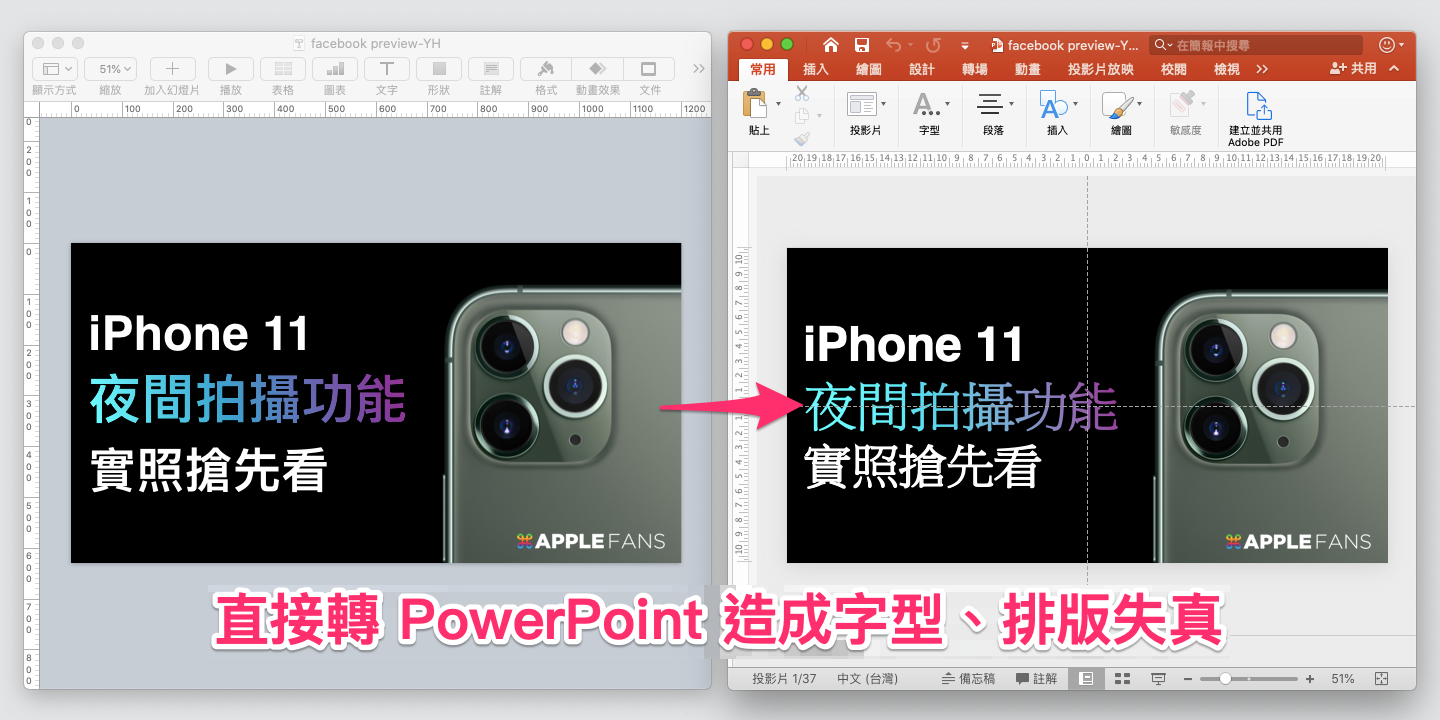The height and width of the screenshot is (720, 1440).
Task: Switch to the 常用 (Home) ribbon tab
Action: click(x=763, y=69)
